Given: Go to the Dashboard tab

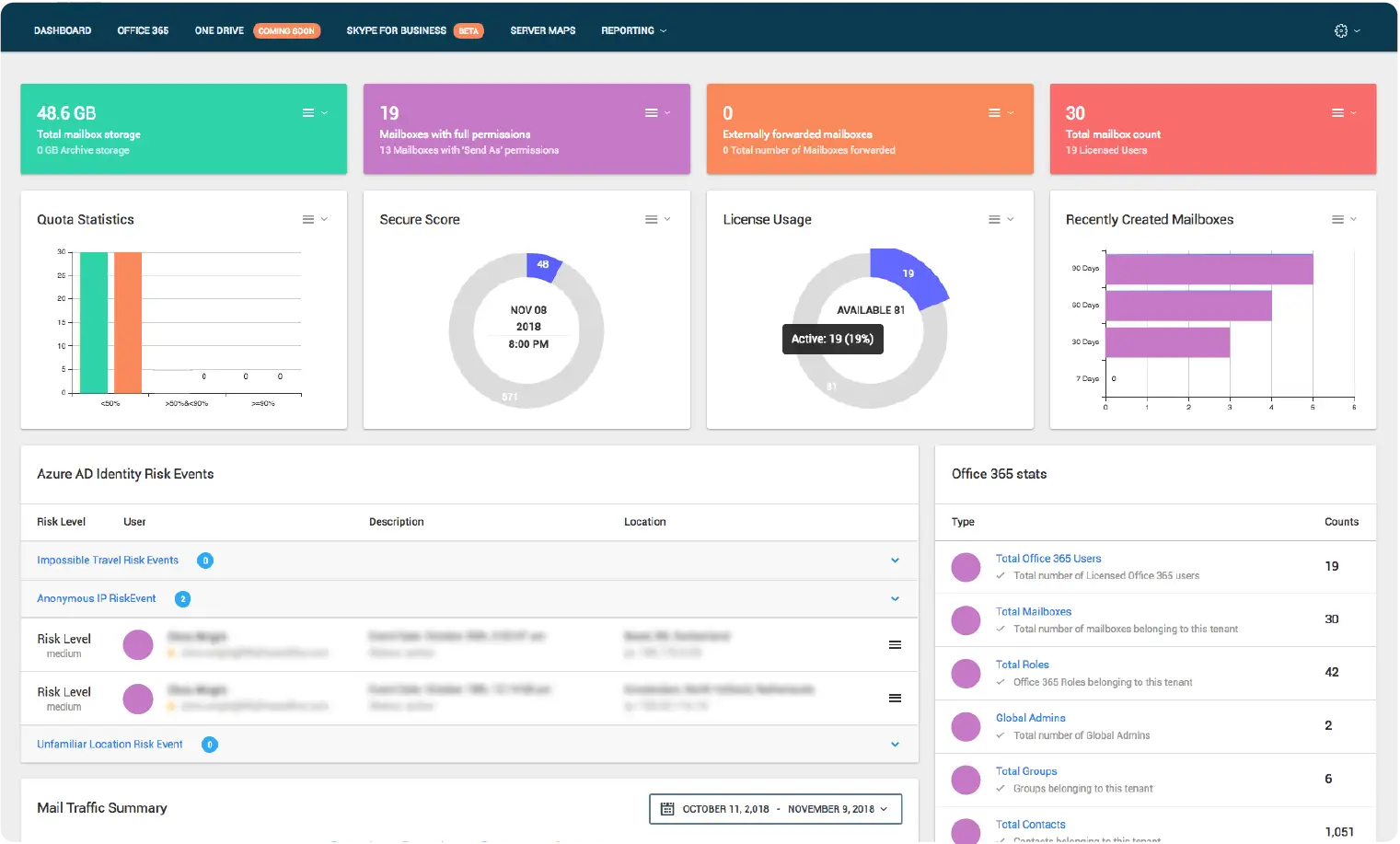Looking at the screenshot, I should click(63, 30).
